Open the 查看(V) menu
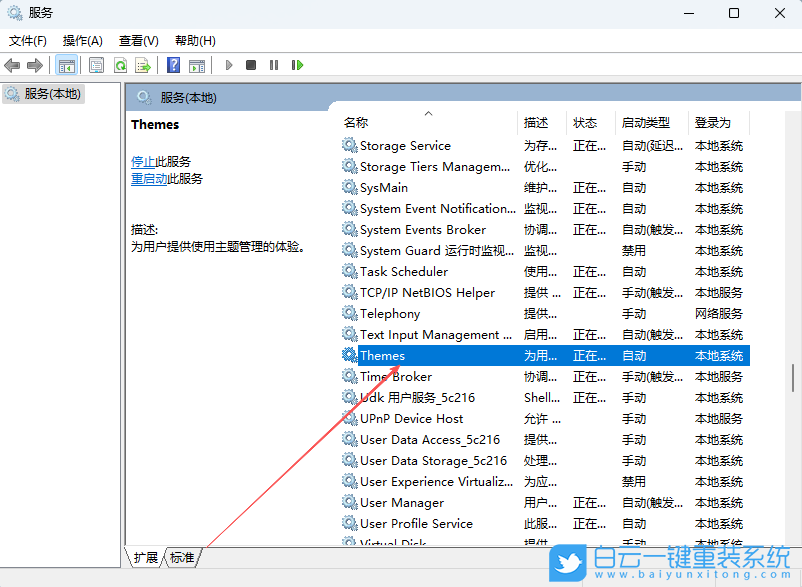 pyautogui.click(x=138, y=40)
